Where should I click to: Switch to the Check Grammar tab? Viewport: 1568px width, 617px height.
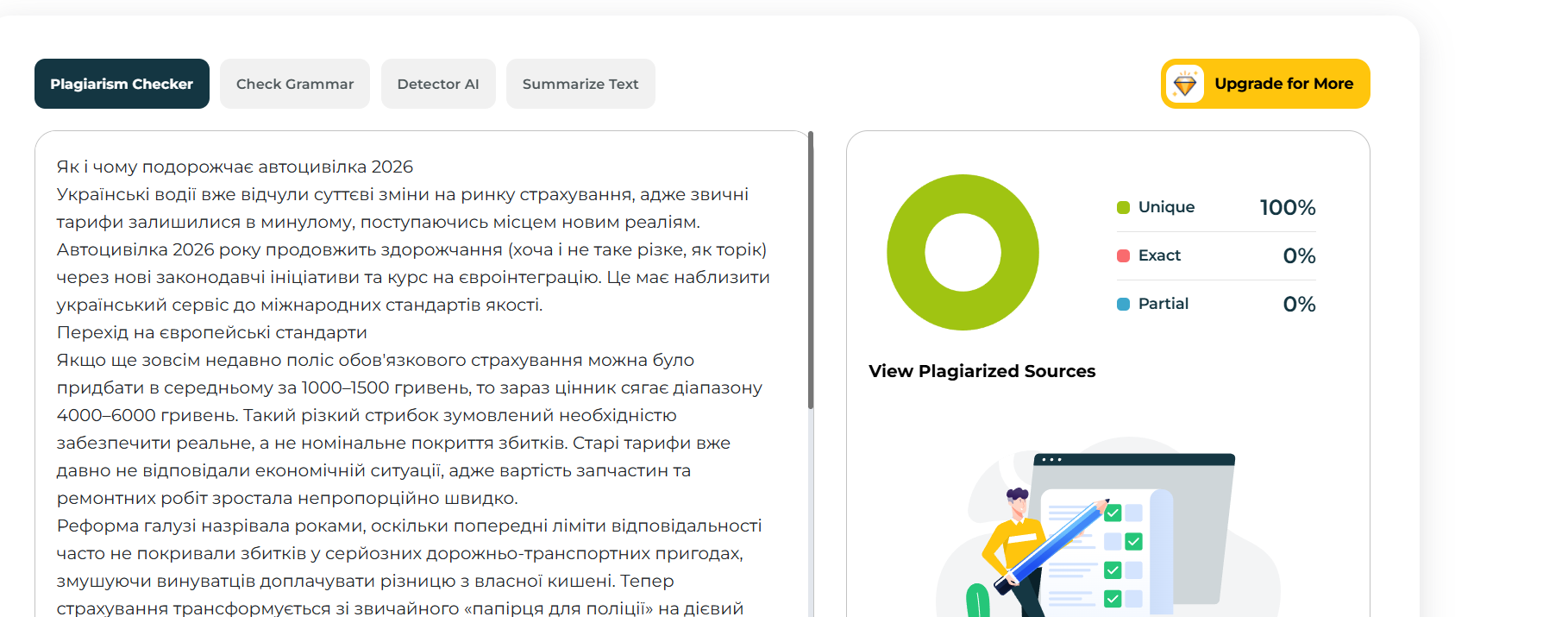295,84
